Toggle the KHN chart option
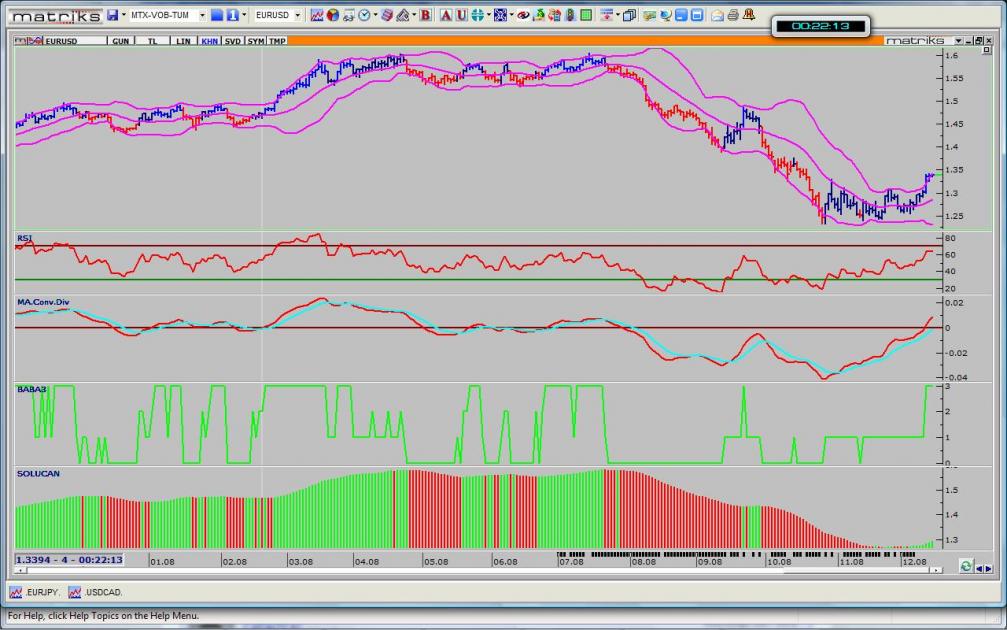The height and width of the screenshot is (630, 1007). 209,41
